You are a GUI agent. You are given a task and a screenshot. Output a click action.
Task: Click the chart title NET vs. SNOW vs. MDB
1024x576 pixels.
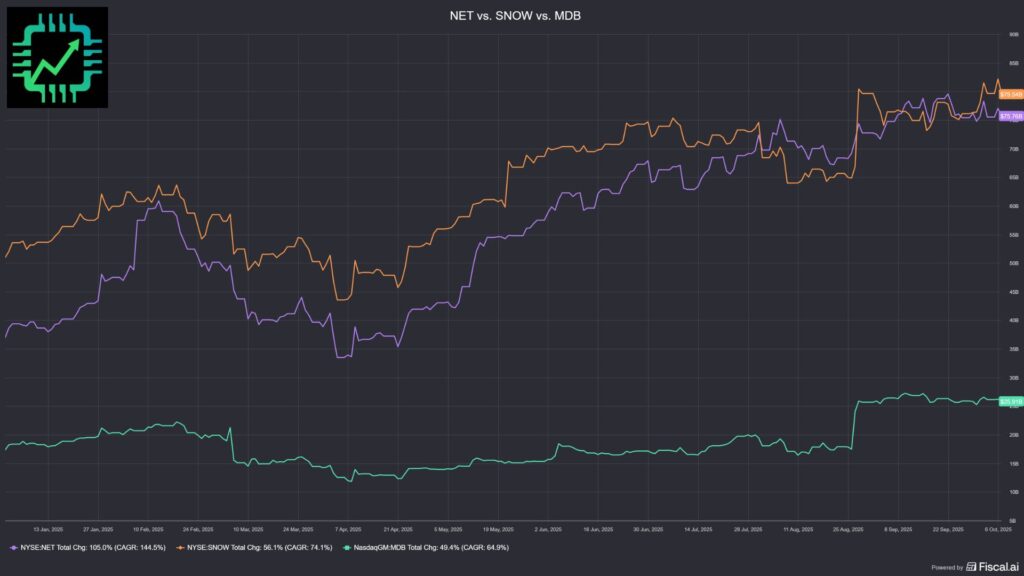pos(511,17)
